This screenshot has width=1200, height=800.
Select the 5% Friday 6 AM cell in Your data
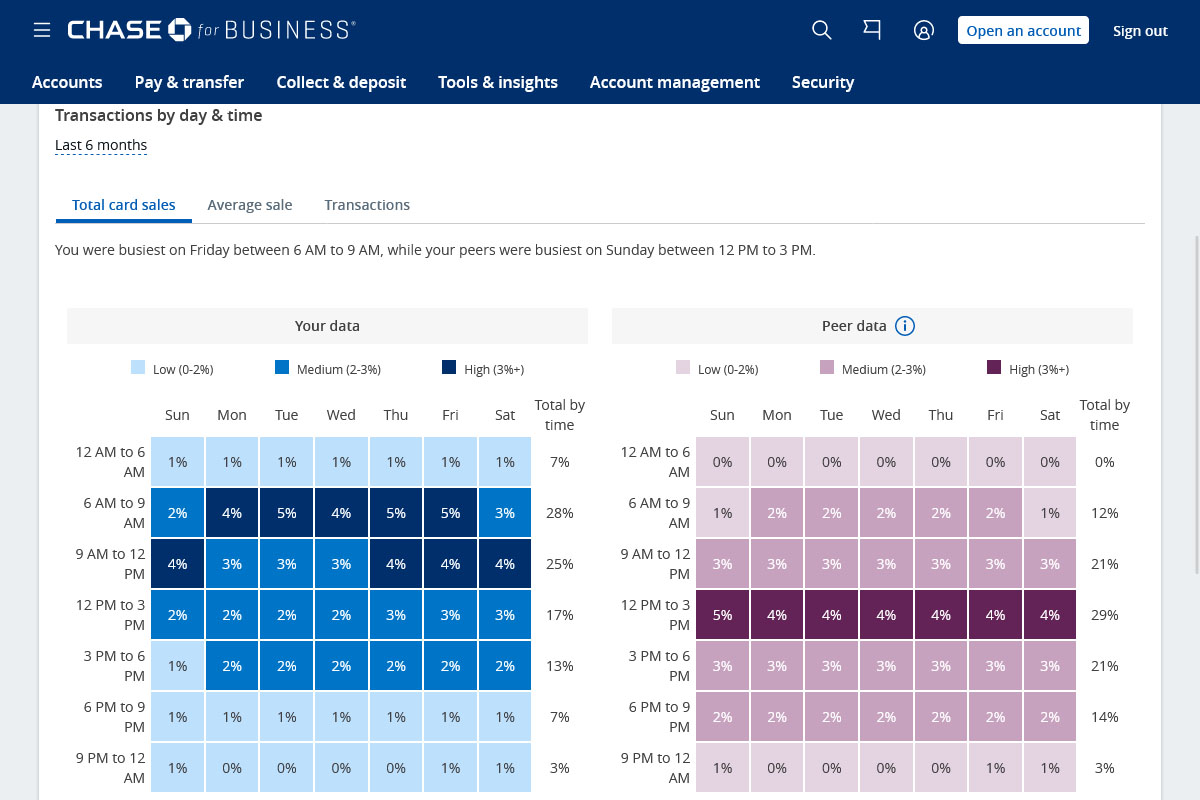450,512
